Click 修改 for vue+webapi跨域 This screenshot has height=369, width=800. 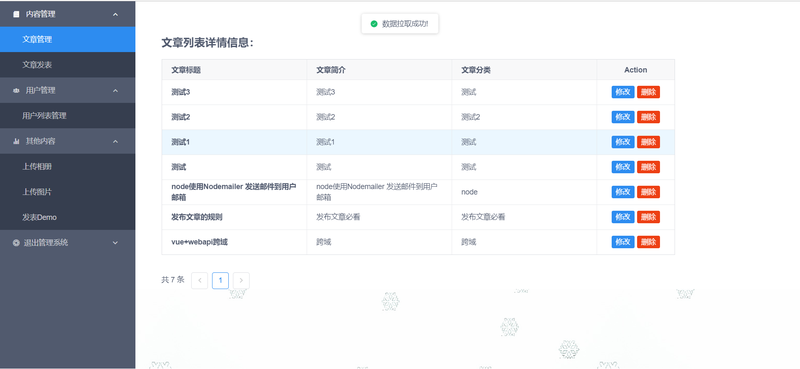coord(623,242)
